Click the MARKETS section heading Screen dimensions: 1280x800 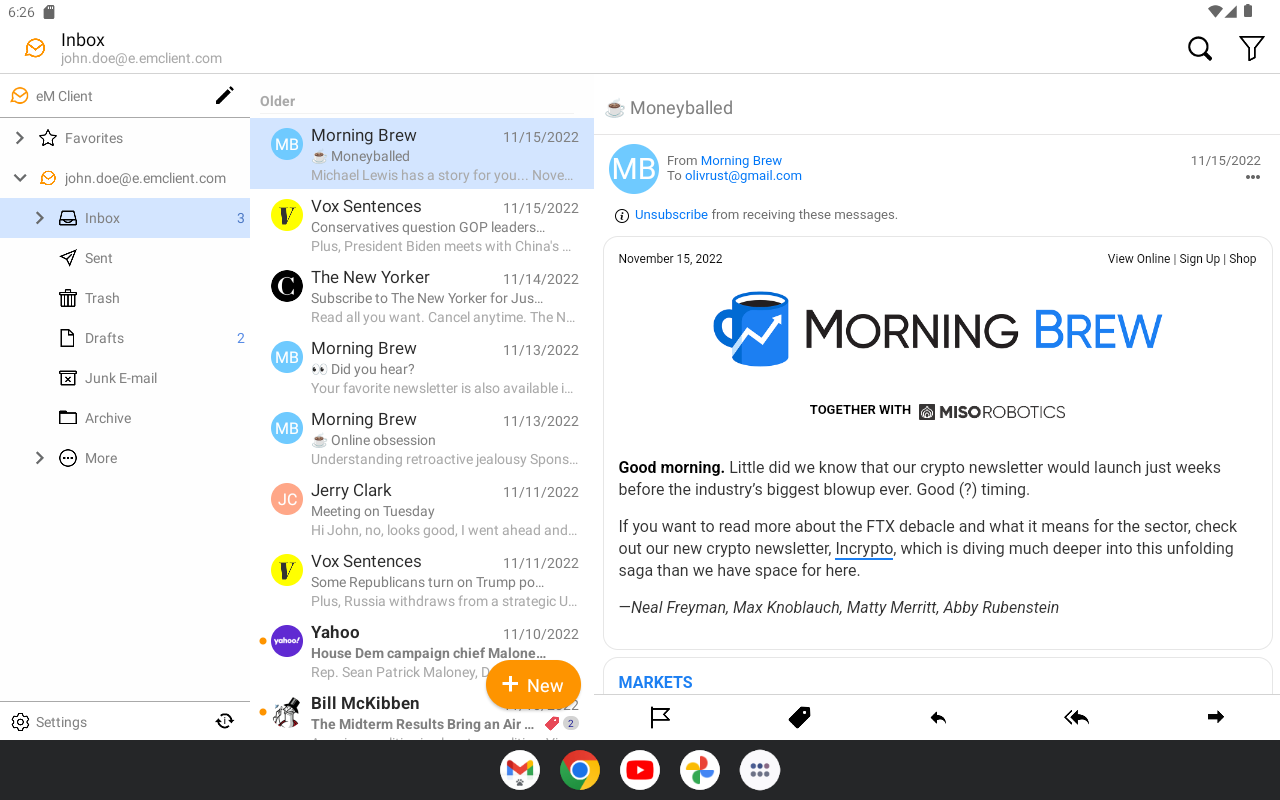pos(655,682)
